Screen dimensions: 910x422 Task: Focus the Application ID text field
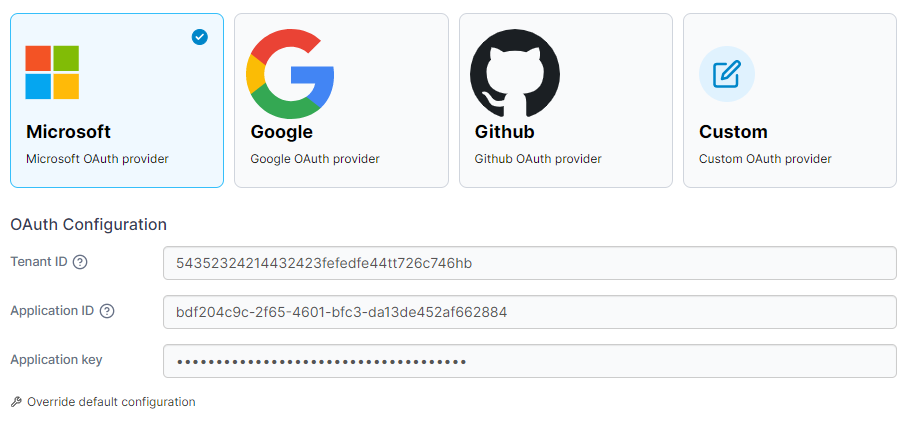click(529, 312)
